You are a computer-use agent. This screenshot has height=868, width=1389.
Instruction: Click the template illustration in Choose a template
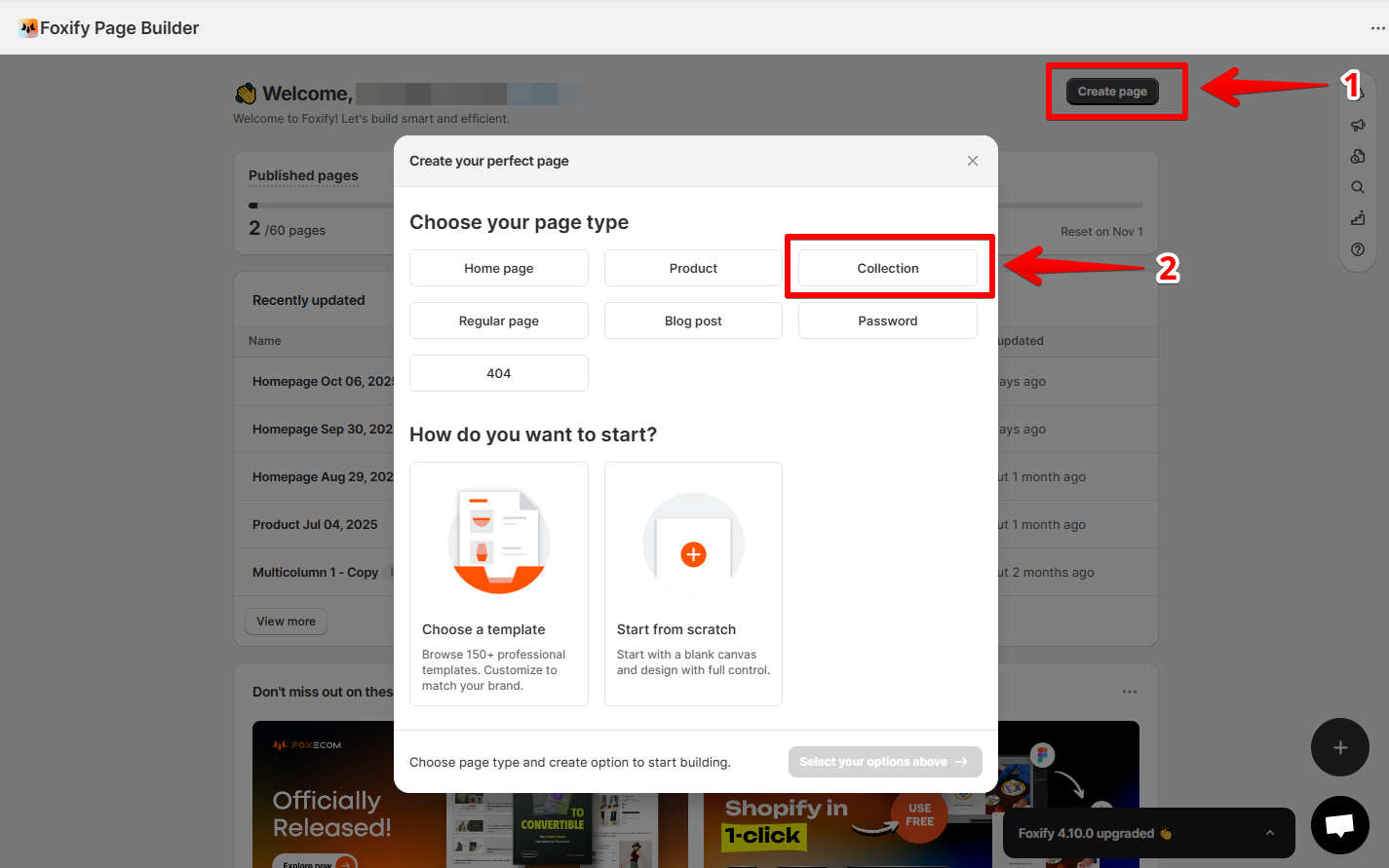pos(499,542)
